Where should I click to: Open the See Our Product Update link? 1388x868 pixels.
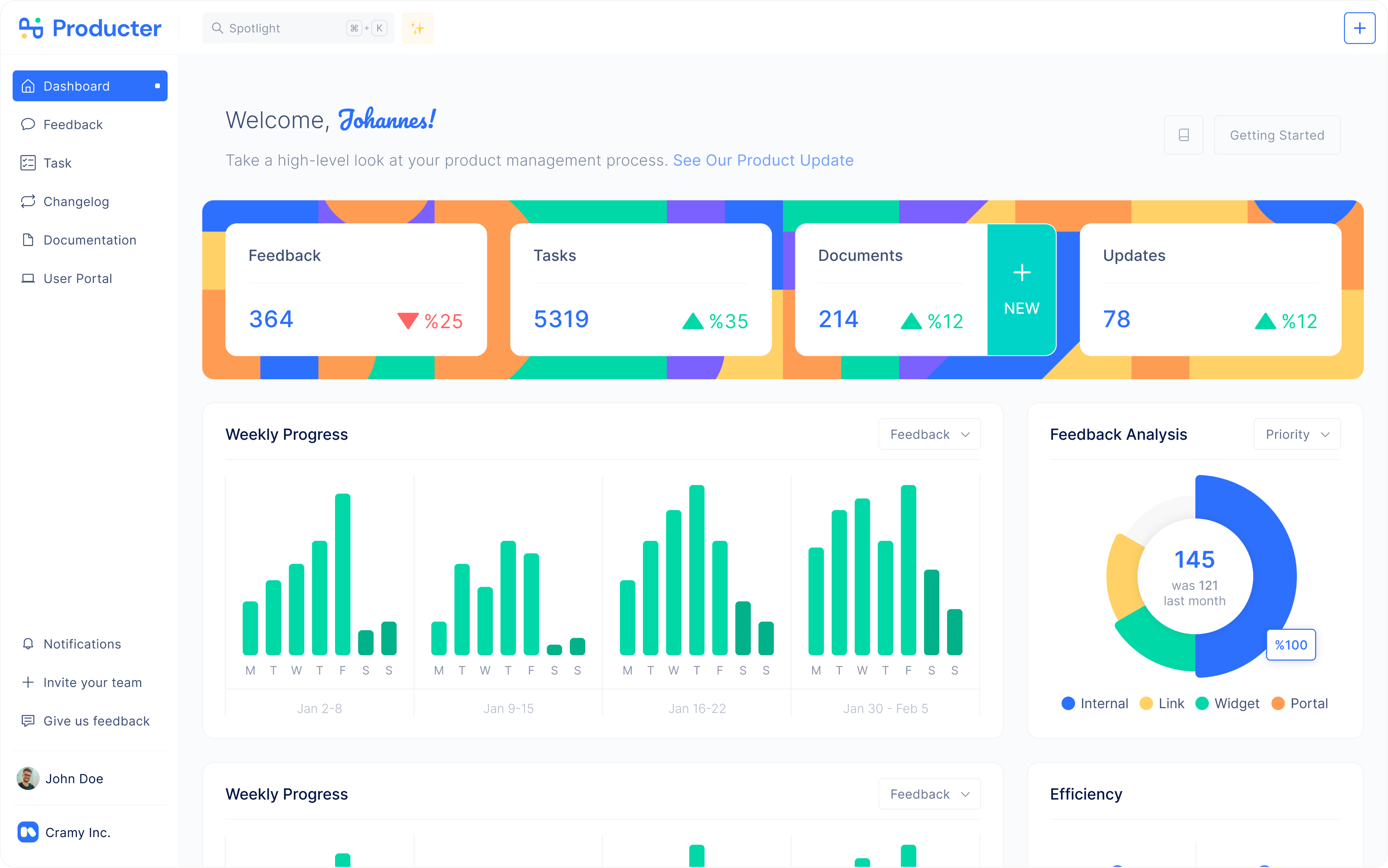[x=763, y=160]
